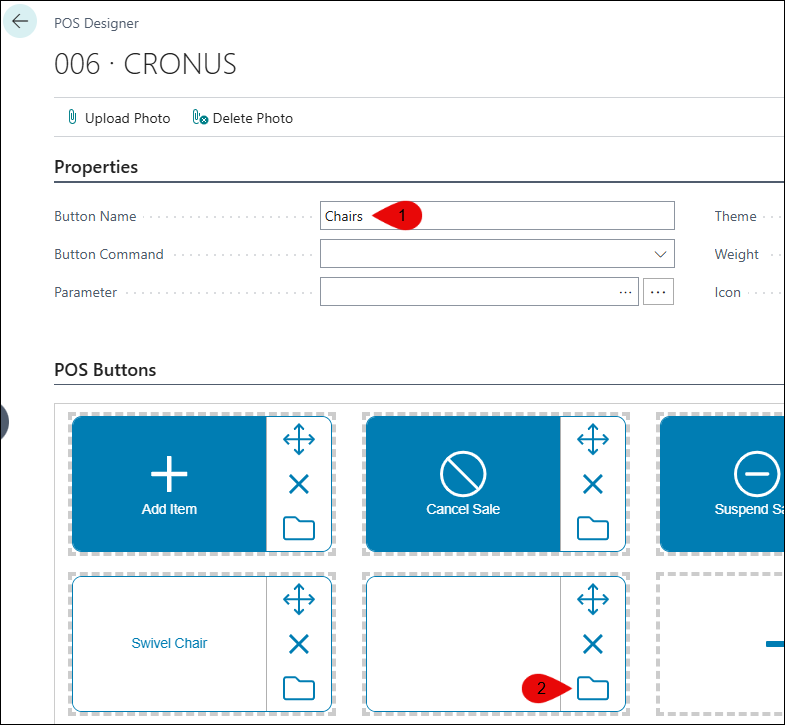Open Parameter lookup via inner ellipsis
Viewport: 785px width, 725px height.
pos(625,292)
